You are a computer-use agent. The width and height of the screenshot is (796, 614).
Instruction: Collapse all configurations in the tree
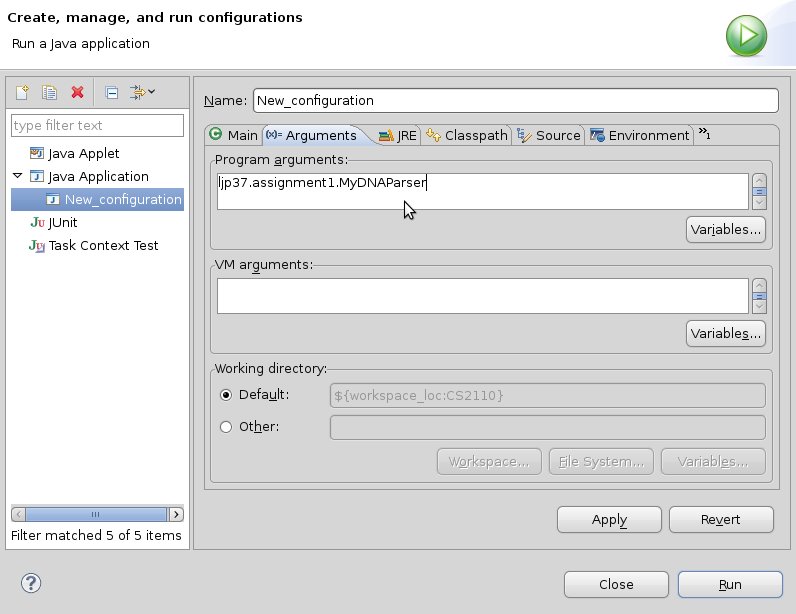click(x=112, y=93)
